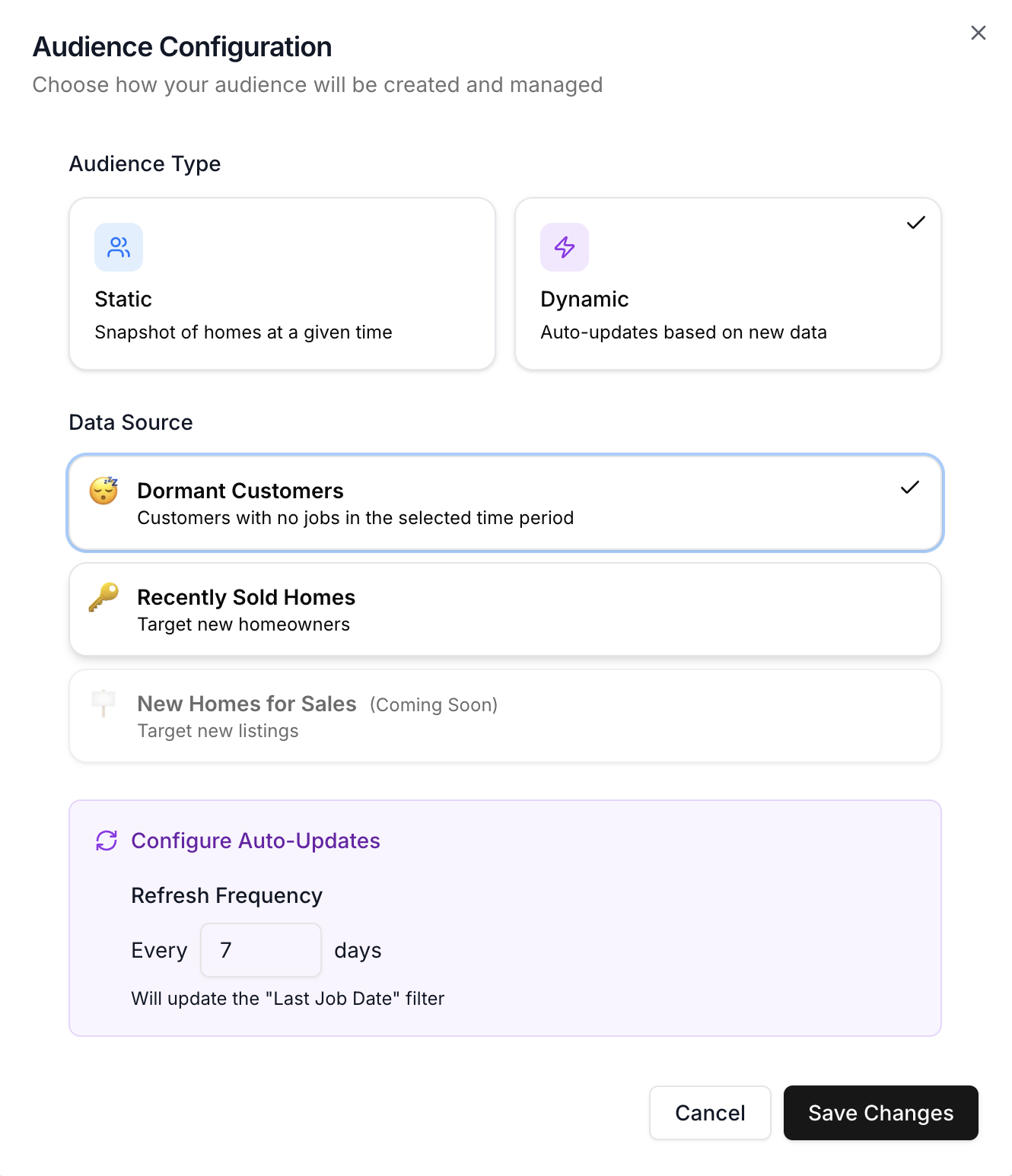Select Dormant Customers data source
The image size is (1012, 1176).
pyautogui.click(x=504, y=502)
